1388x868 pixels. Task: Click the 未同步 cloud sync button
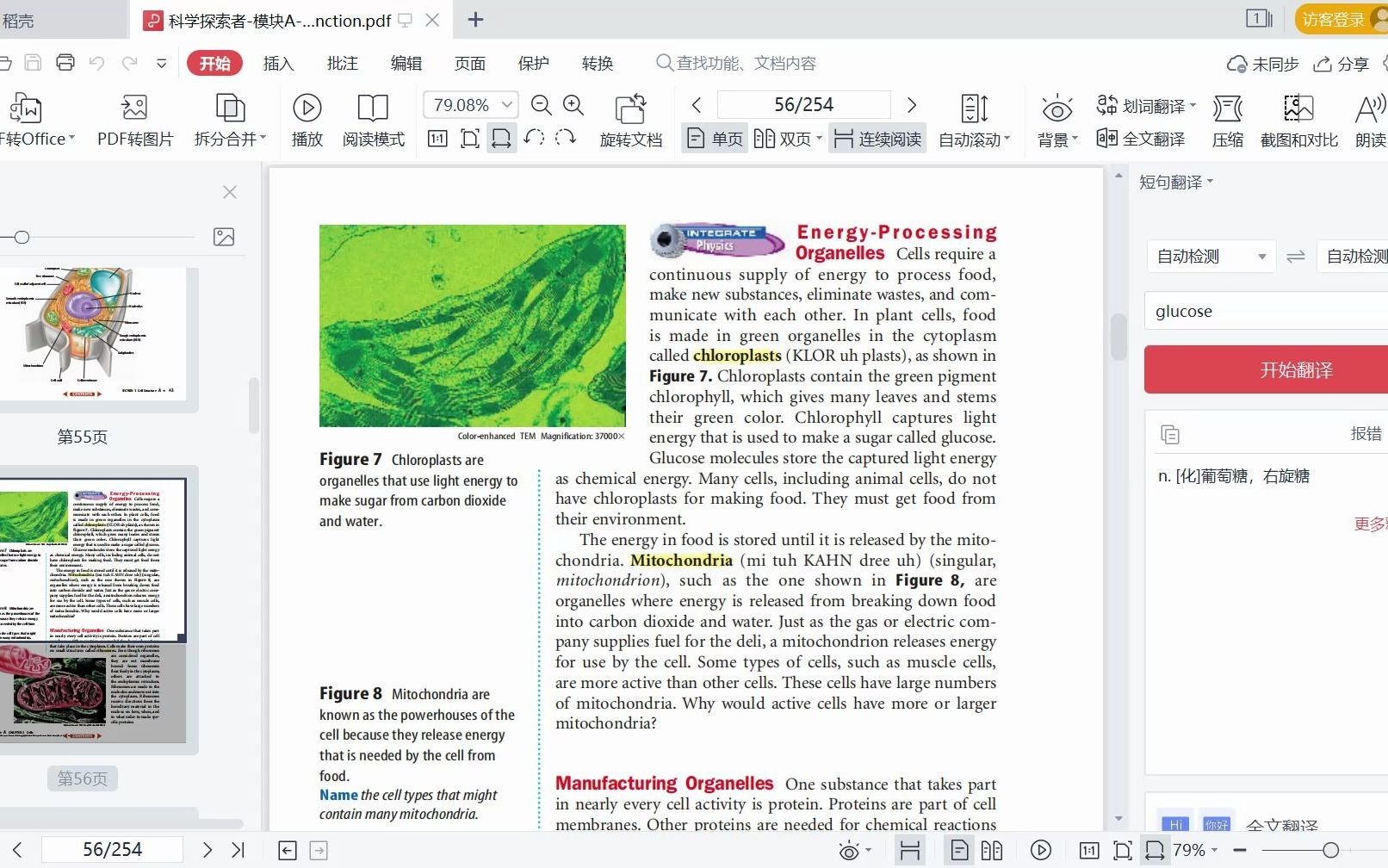tap(1262, 64)
